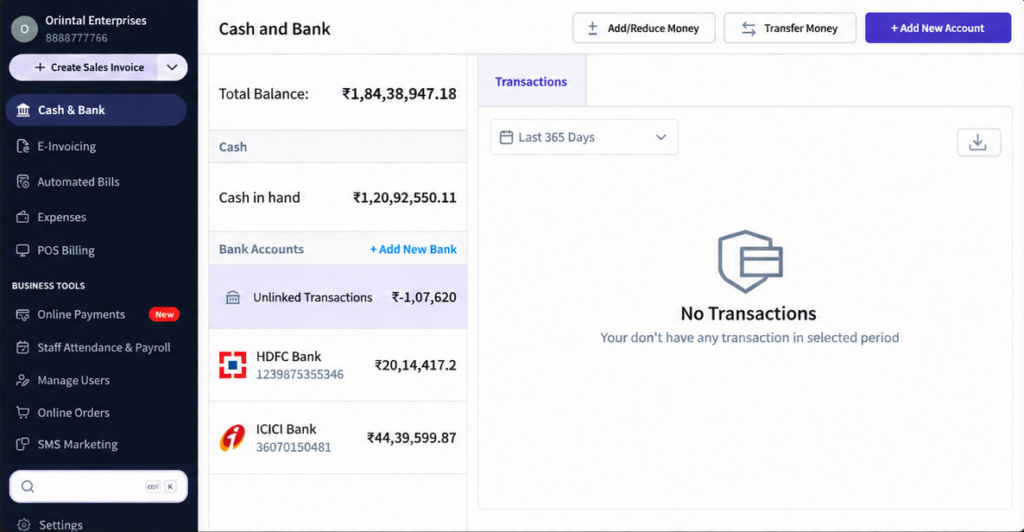Viewport: 1024px width, 532px height.
Task: Click the HDFC balance ₹20,14,417.2
Action: [415, 366]
